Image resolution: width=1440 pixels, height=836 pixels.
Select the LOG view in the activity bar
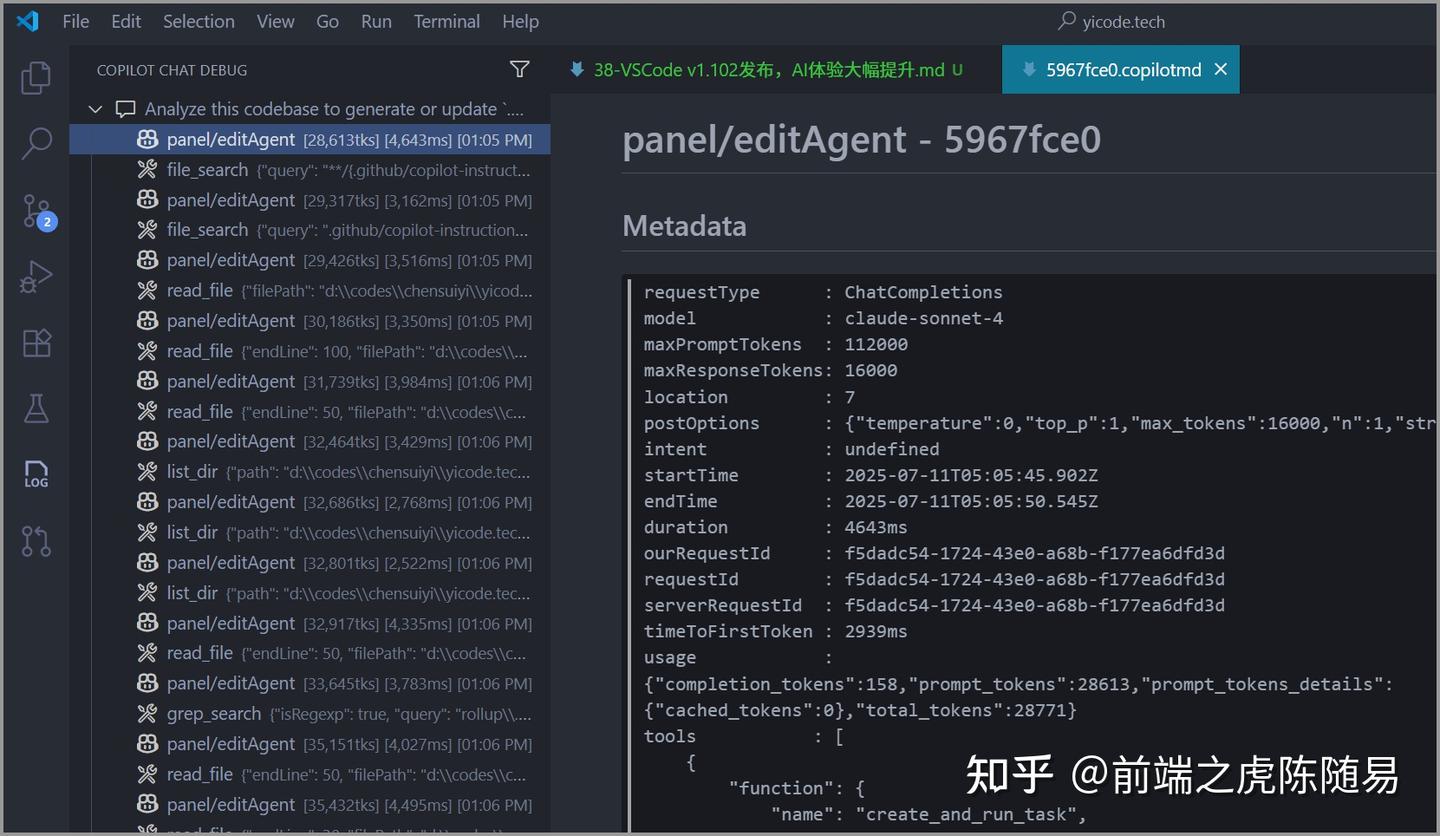[x=36, y=475]
